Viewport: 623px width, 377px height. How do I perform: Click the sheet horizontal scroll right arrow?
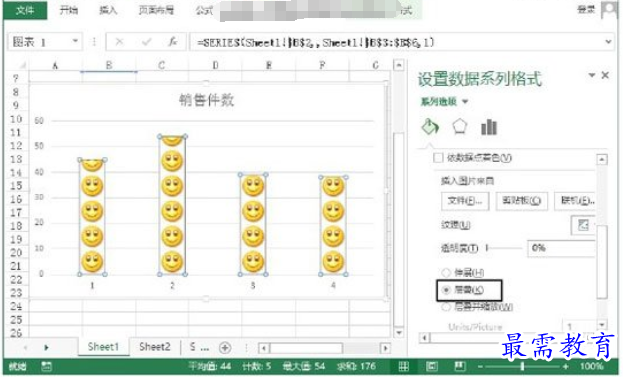[385, 348]
